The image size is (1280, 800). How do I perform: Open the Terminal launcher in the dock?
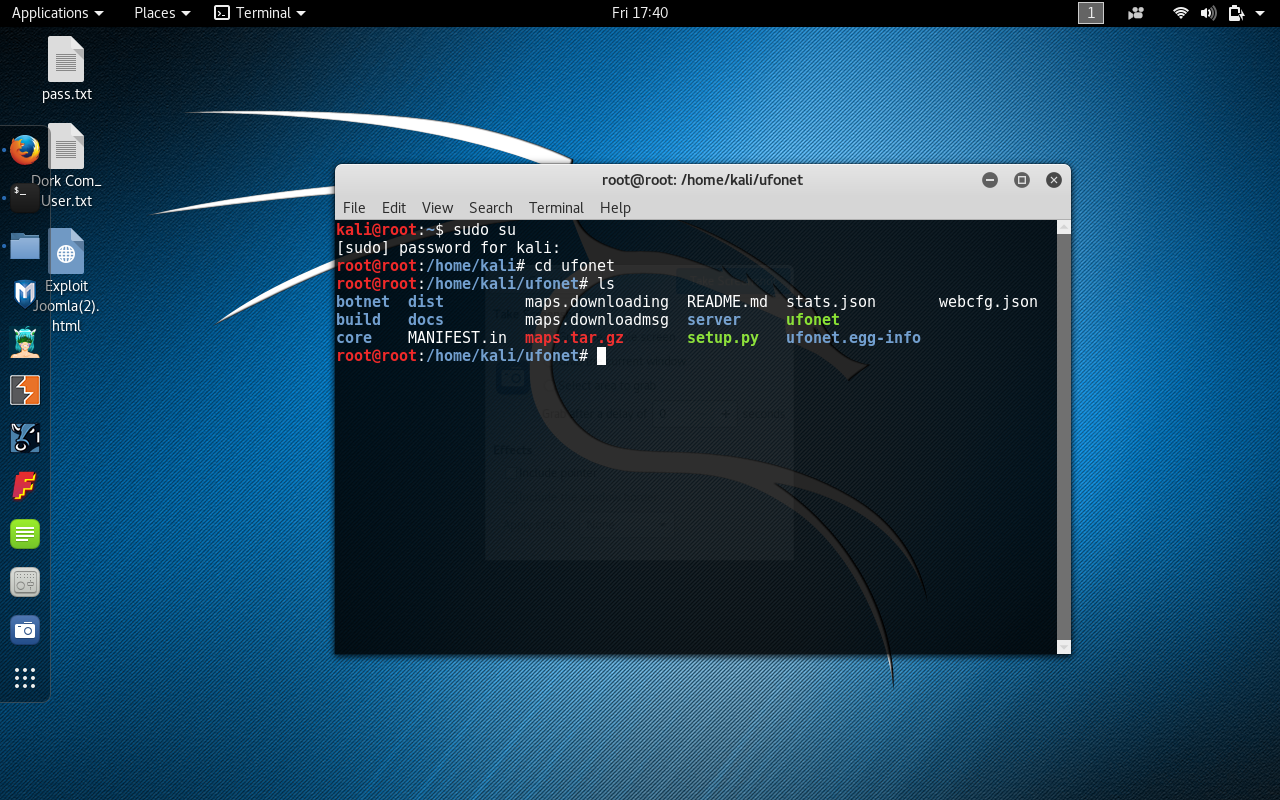click(x=25, y=197)
